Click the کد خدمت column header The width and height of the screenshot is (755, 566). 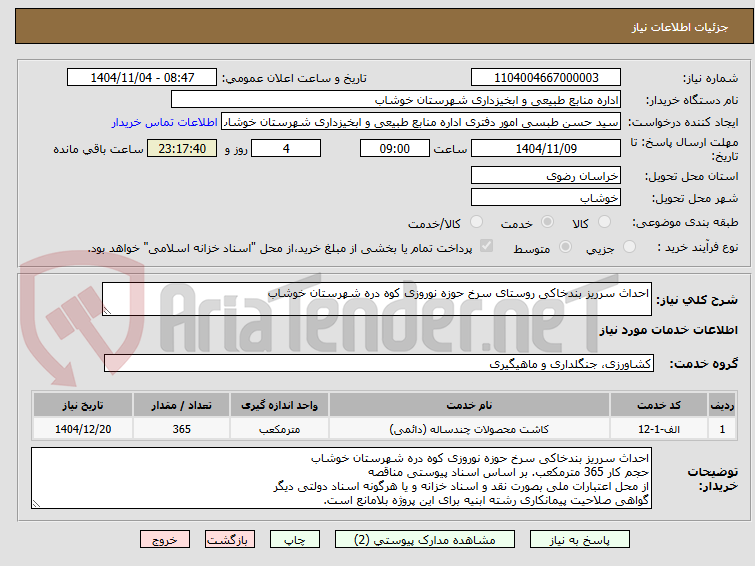click(x=659, y=405)
